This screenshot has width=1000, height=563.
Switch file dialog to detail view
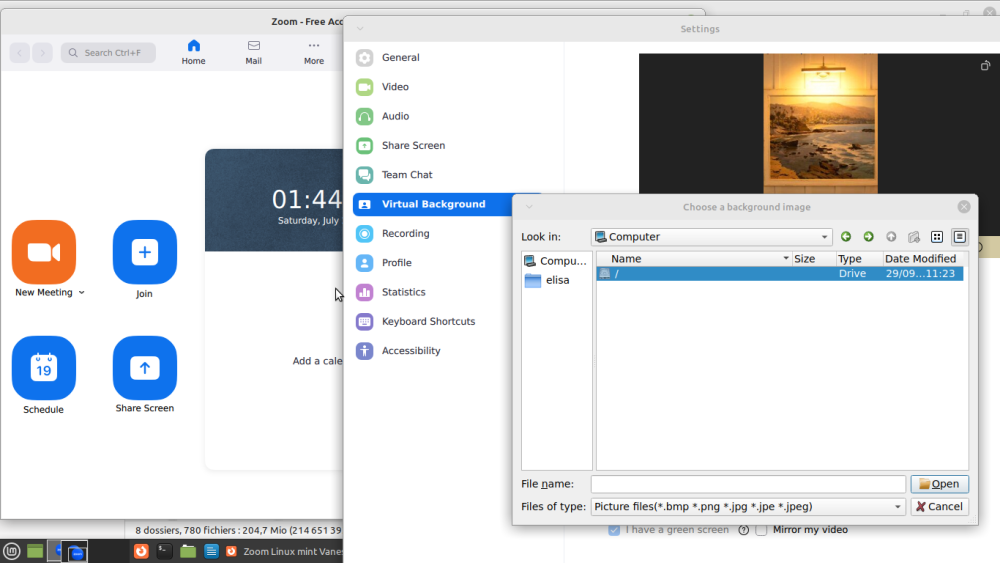tap(960, 237)
